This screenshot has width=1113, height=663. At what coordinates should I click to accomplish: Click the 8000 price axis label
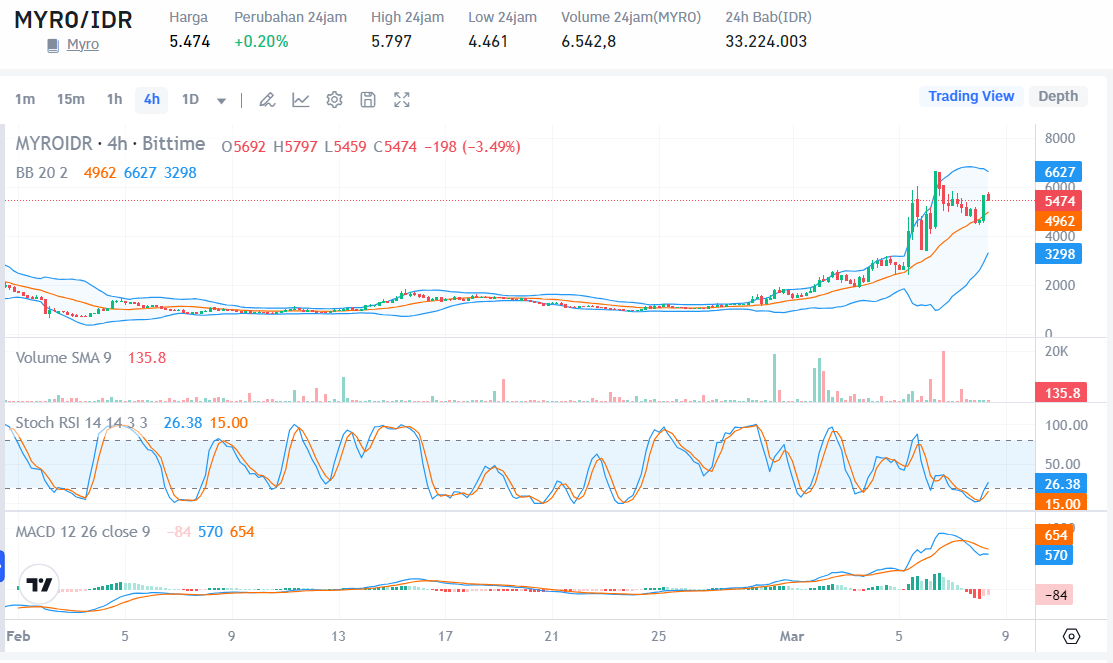click(1059, 138)
